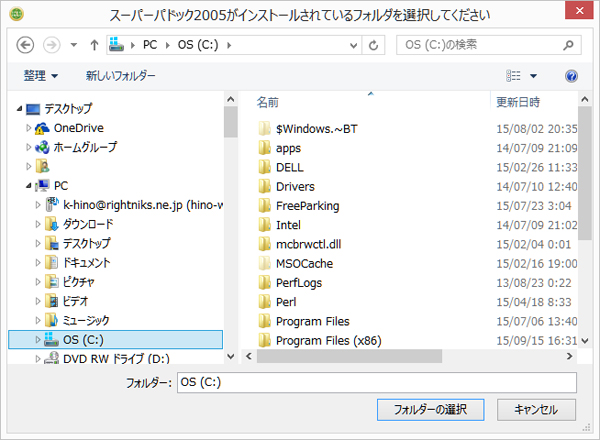The image size is (600, 440).
Task: Select the FreeParking folder
Action: click(x=308, y=206)
